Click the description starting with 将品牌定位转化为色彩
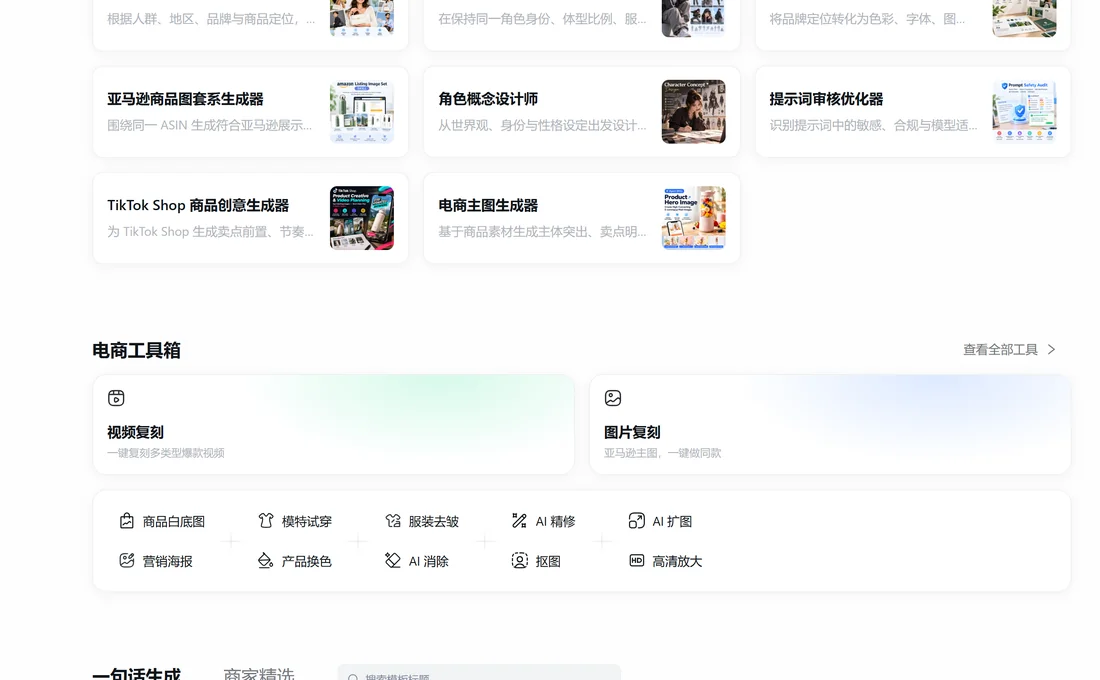This screenshot has width=1100, height=680. click(x=867, y=19)
